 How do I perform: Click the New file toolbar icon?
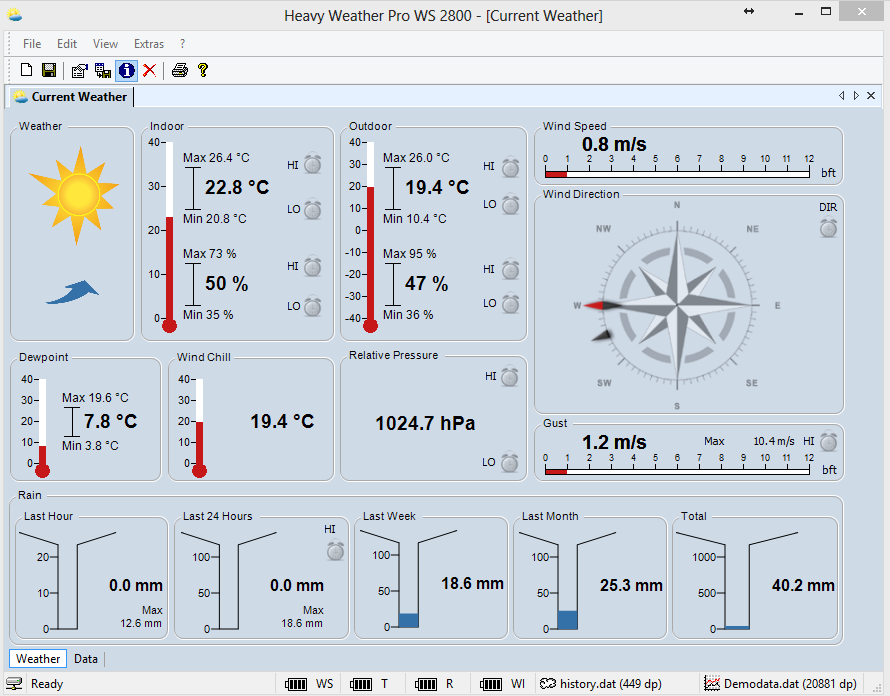pyautogui.click(x=26, y=70)
